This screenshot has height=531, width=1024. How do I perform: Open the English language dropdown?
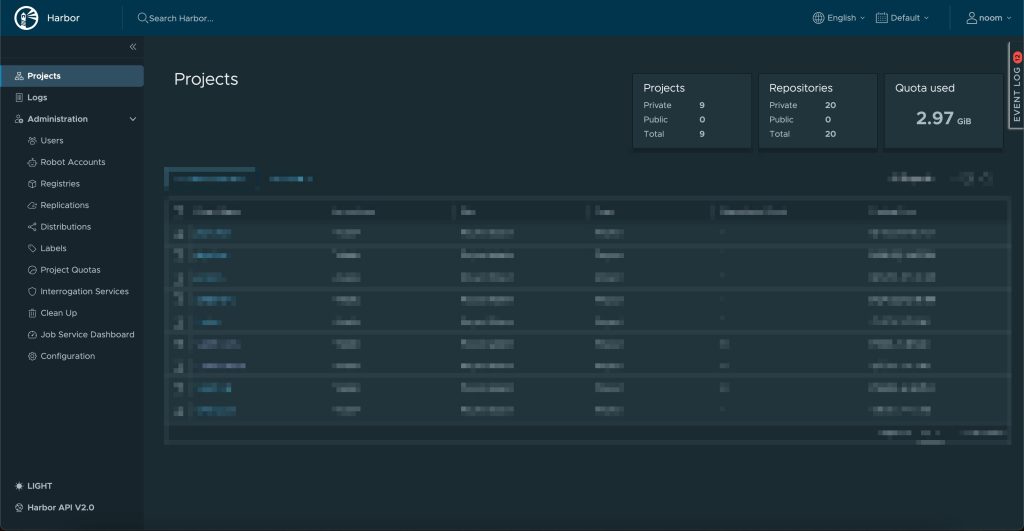click(839, 18)
